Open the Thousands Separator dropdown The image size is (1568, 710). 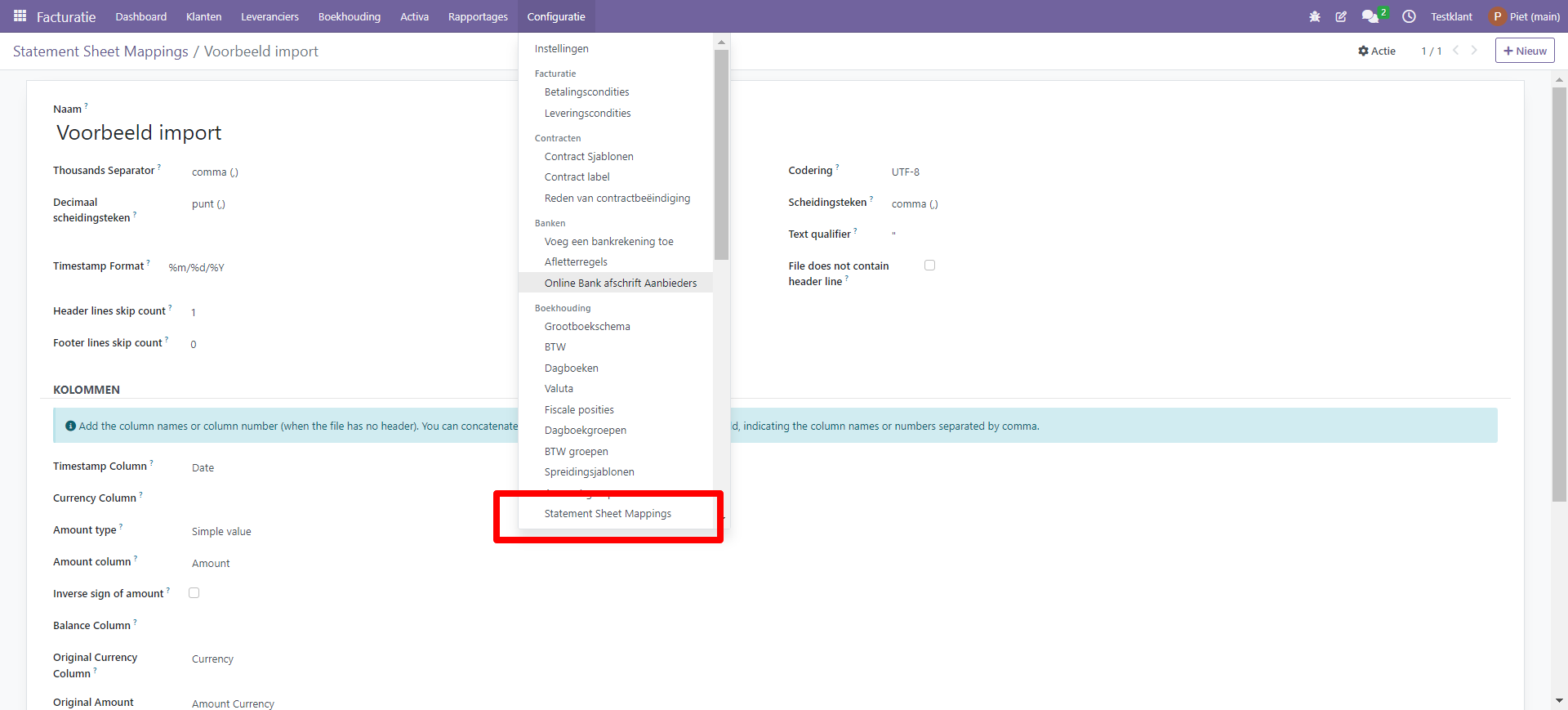(x=327, y=172)
